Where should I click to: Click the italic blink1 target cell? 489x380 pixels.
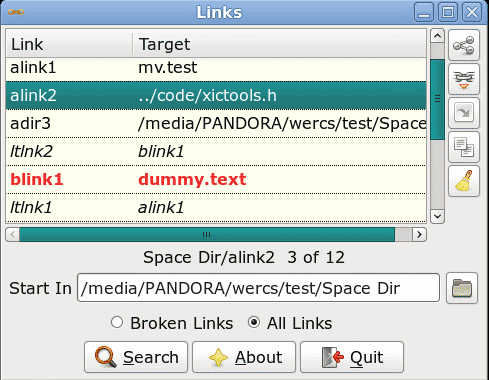click(x=161, y=152)
